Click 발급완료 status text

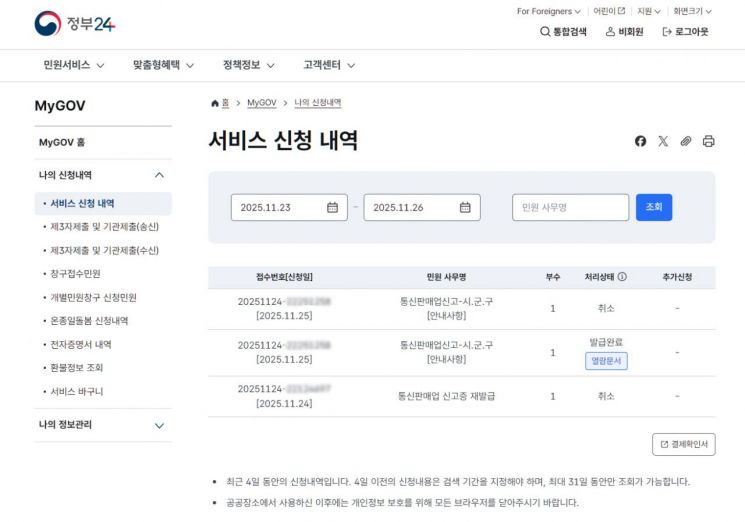point(606,342)
